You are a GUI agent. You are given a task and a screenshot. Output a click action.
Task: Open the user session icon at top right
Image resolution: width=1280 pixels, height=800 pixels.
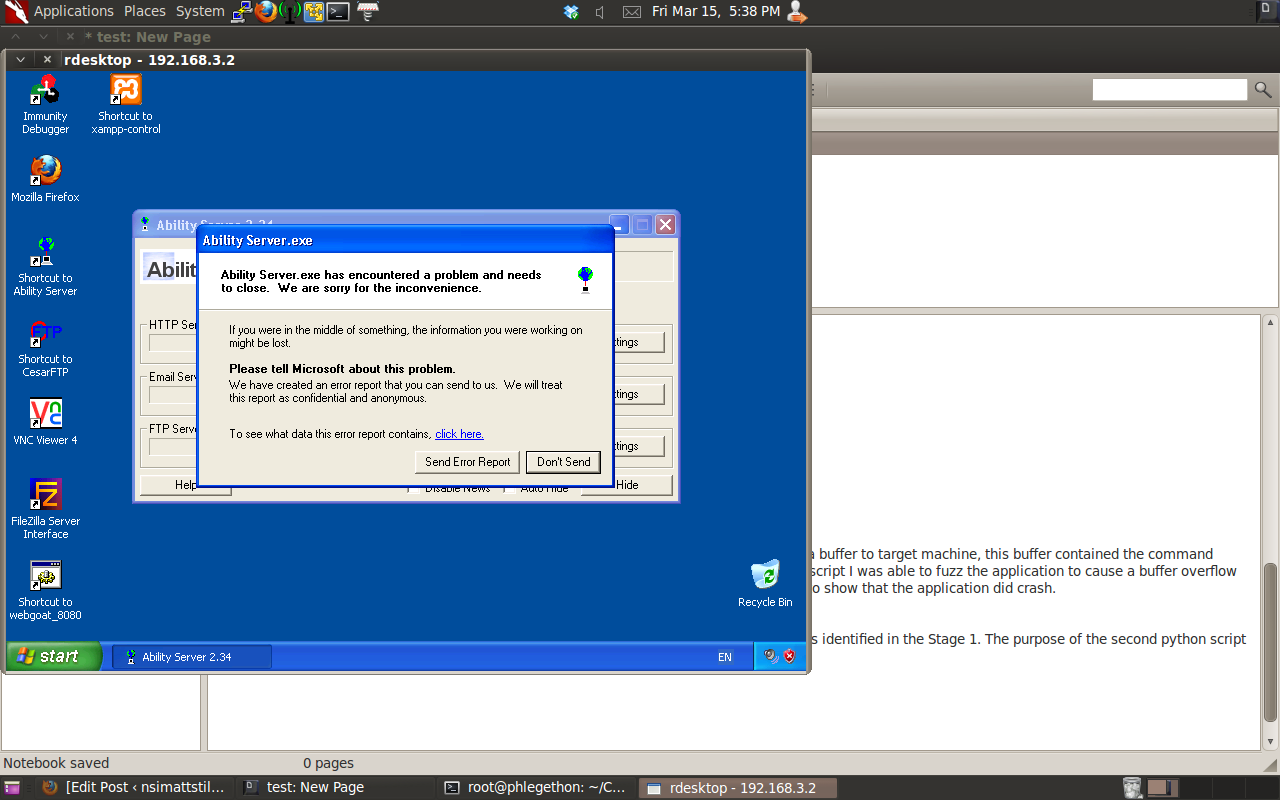click(797, 11)
